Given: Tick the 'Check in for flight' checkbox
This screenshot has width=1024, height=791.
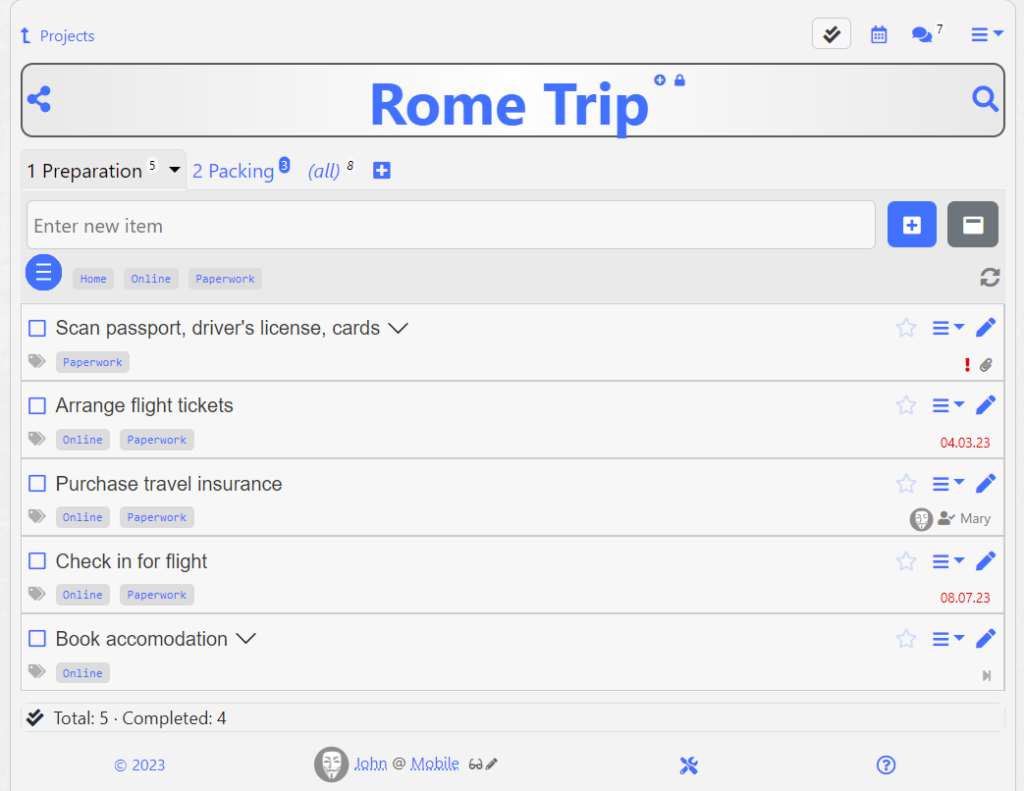Looking at the screenshot, I should tap(37, 561).
